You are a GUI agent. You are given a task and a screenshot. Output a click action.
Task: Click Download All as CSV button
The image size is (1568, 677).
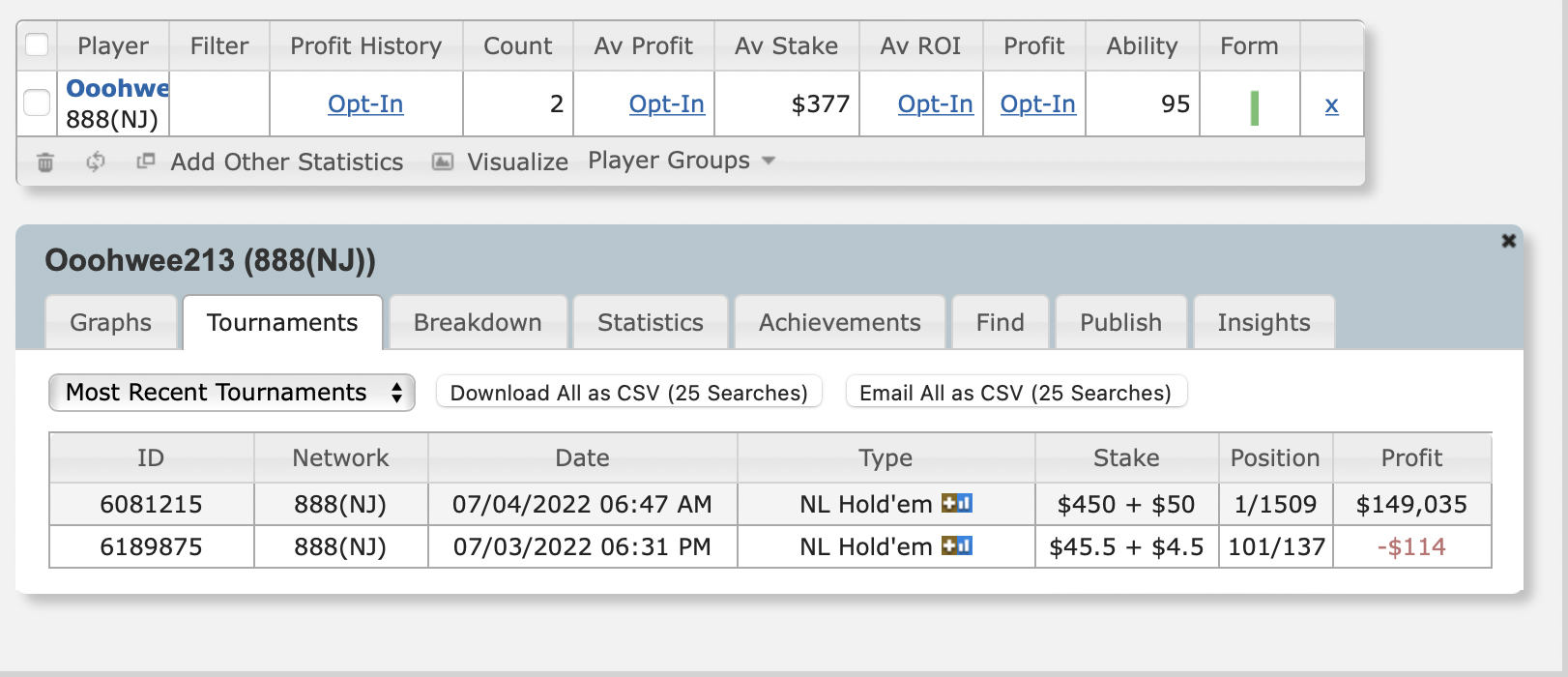(x=628, y=393)
